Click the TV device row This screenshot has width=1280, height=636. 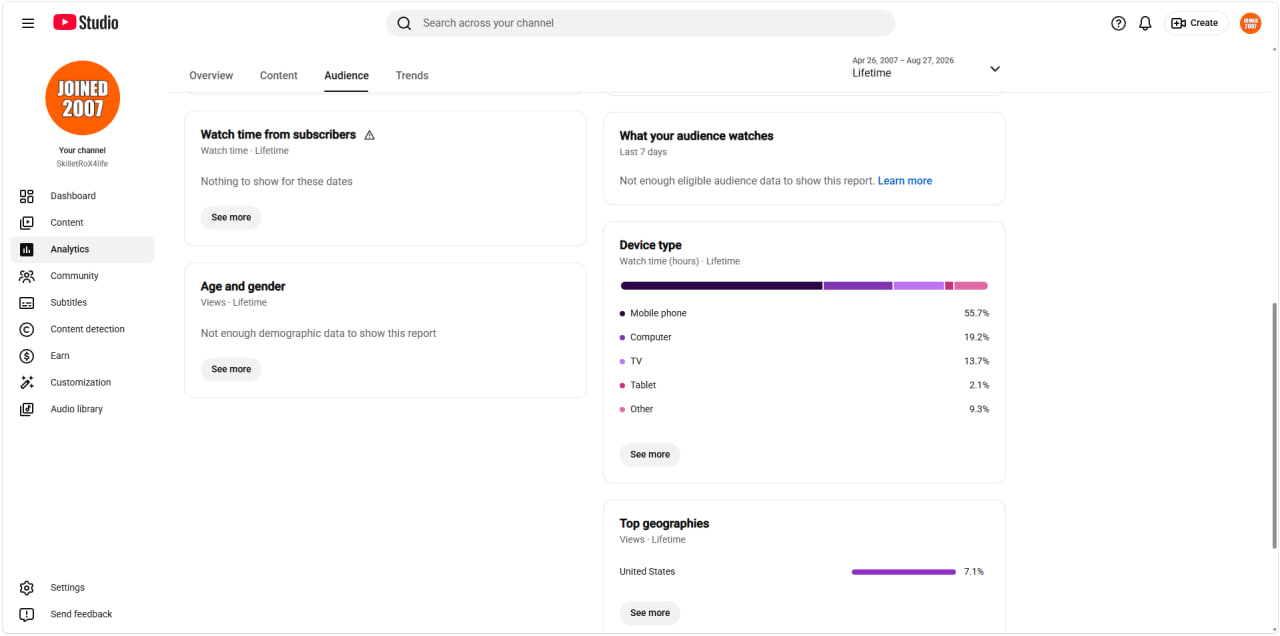tap(804, 361)
